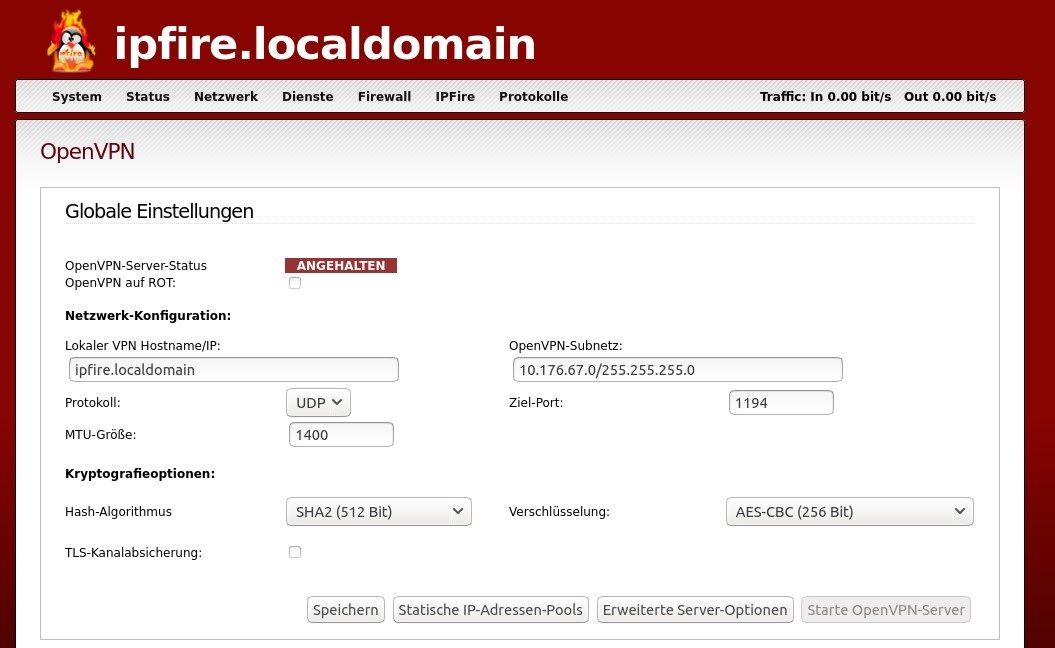Open Statische IP-Adressen-Pools
The height and width of the screenshot is (648, 1055).
[x=490, y=609]
